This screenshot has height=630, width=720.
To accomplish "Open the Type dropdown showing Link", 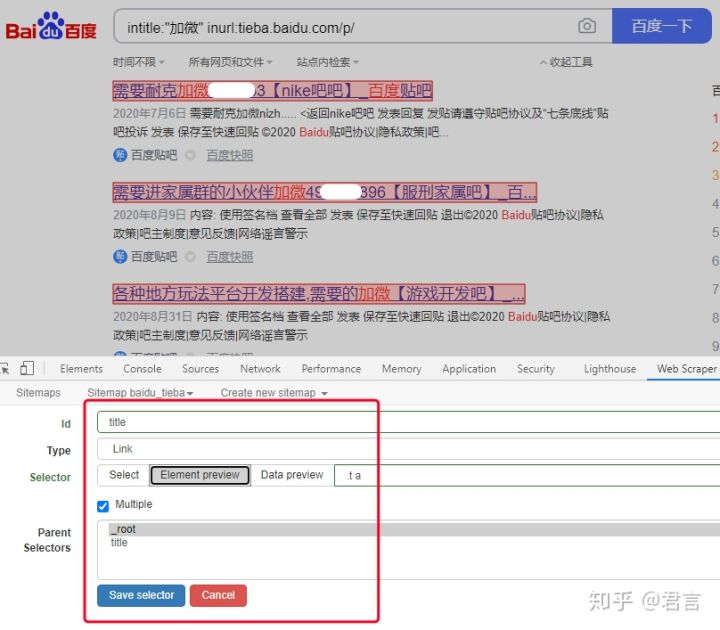I will (x=408, y=449).
